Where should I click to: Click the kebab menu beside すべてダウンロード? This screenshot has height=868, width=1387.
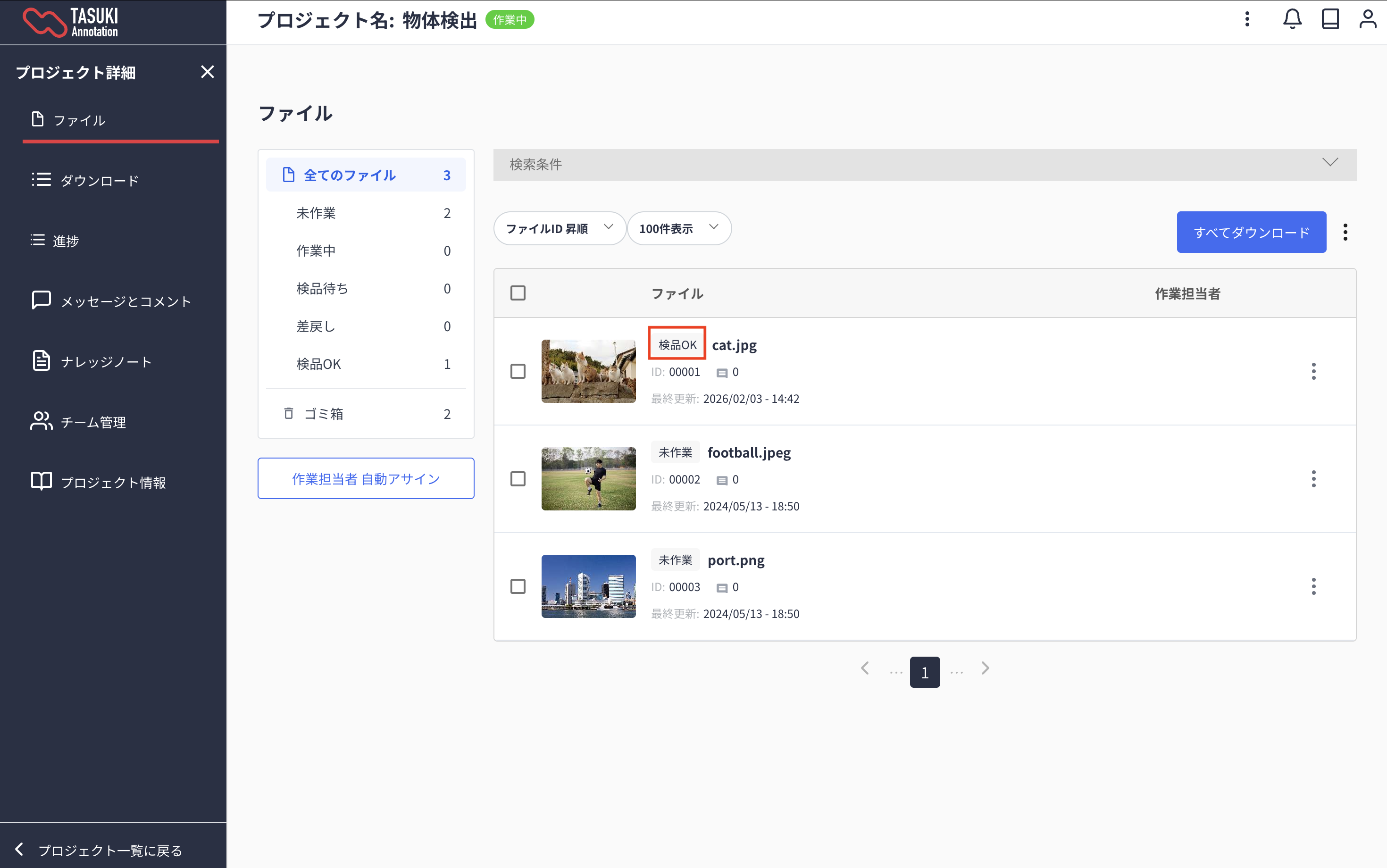click(x=1345, y=232)
